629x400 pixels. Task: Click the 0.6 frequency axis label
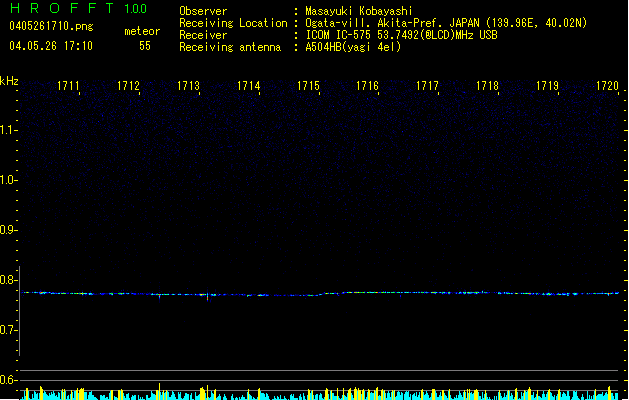point(8,380)
